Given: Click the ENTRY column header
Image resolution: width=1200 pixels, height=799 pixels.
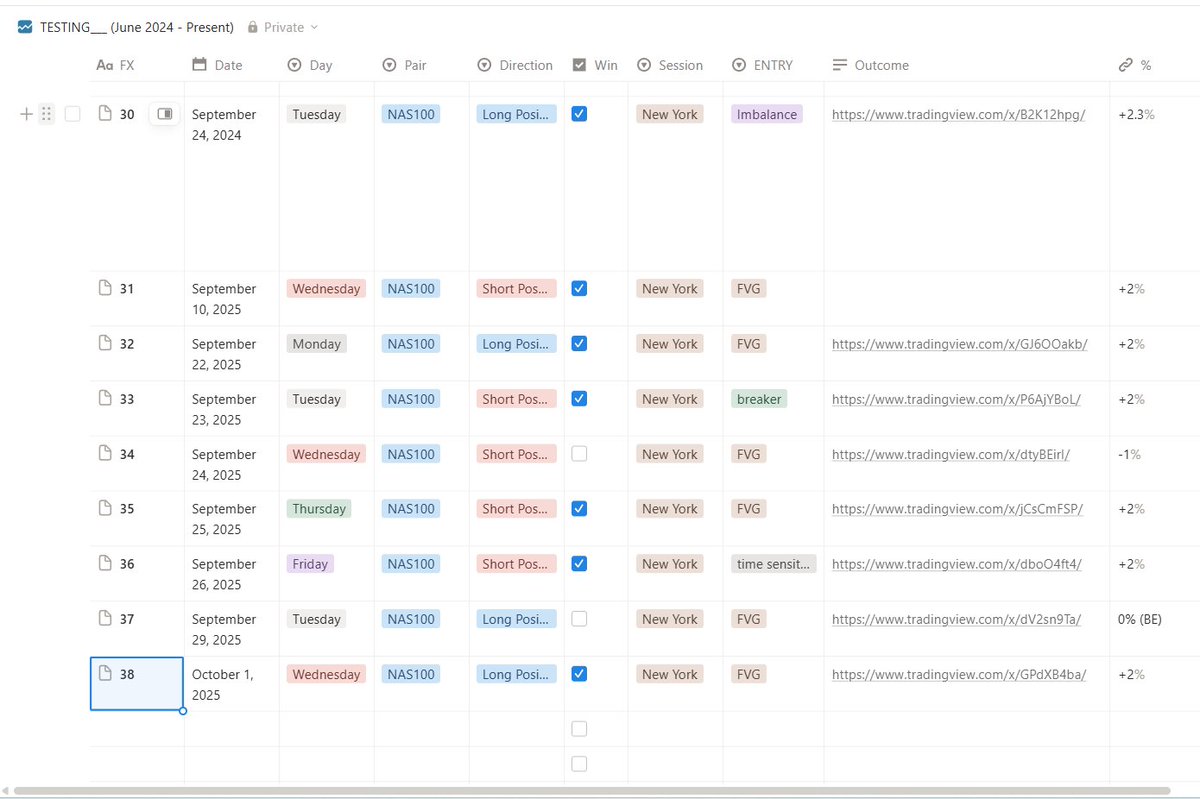Looking at the screenshot, I should point(762,65).
